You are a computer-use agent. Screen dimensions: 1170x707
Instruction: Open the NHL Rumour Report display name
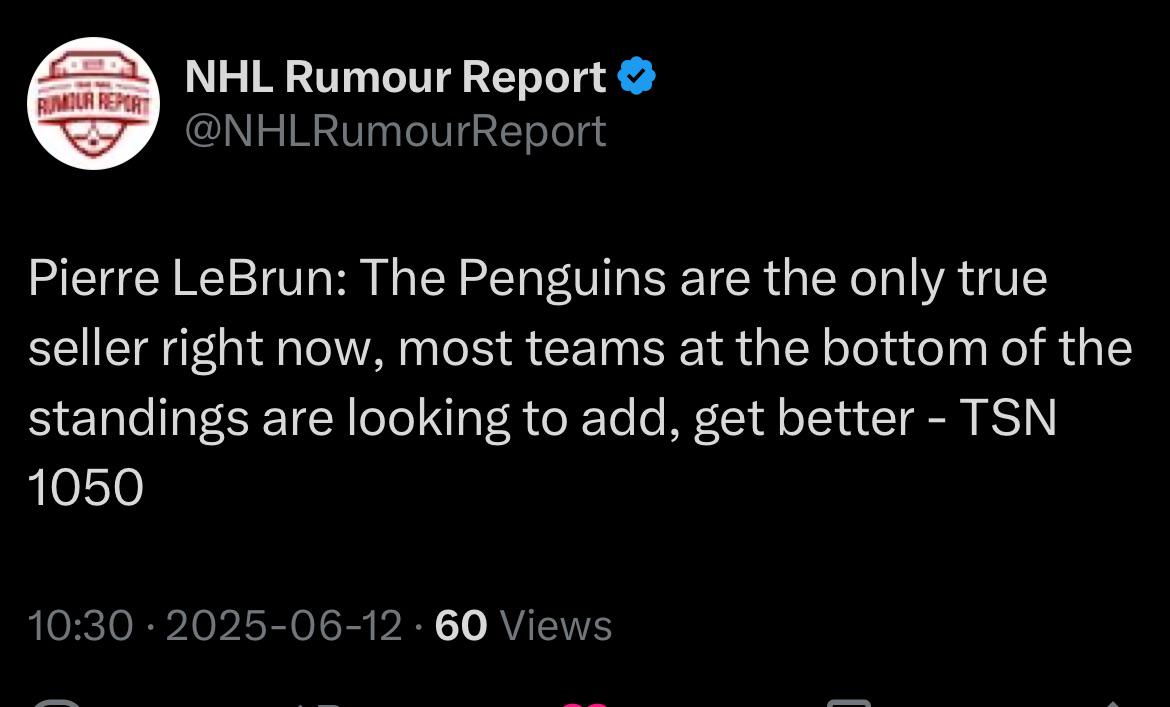(x=395, y=76)
